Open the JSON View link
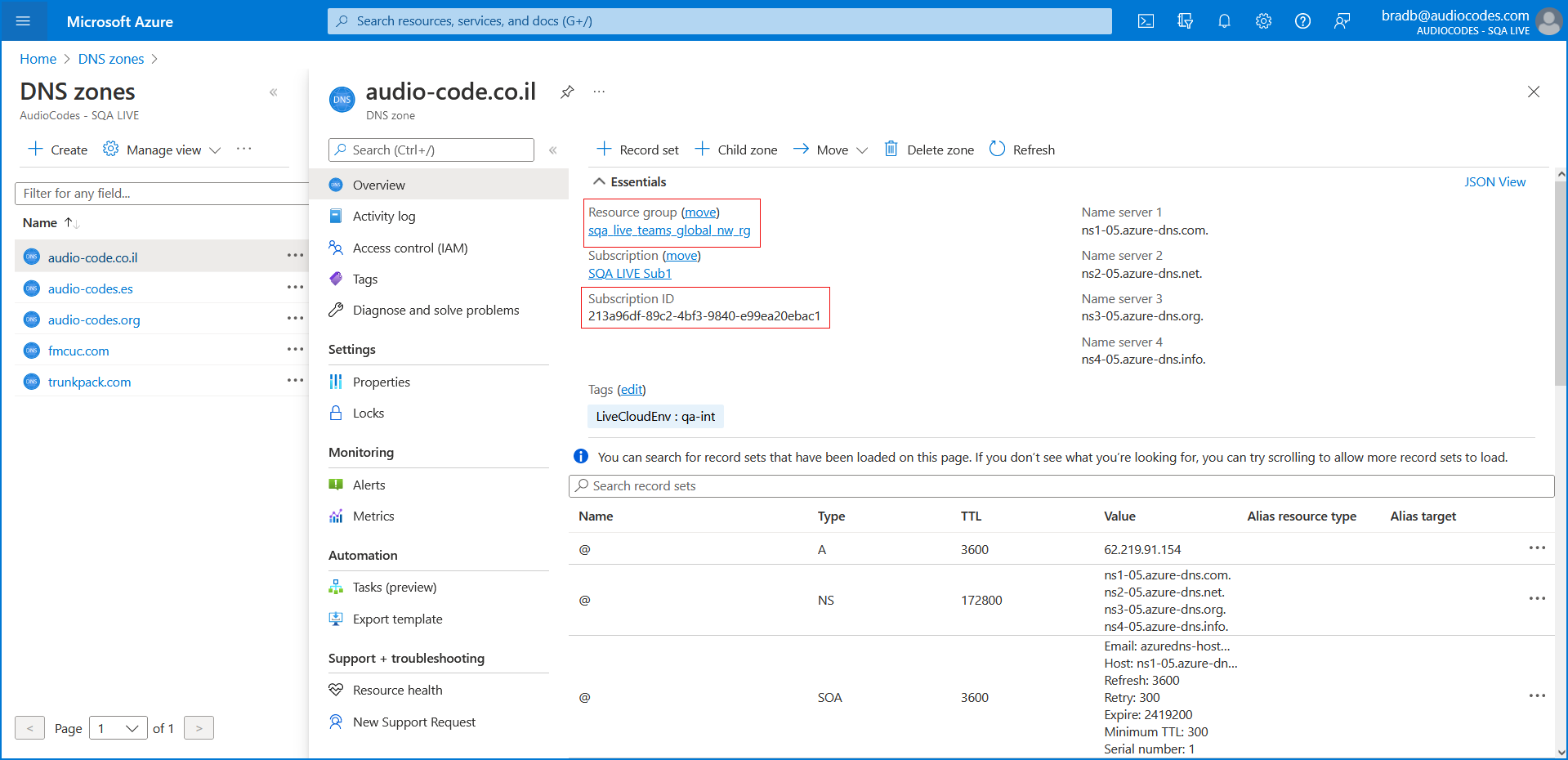The width and height of the screenshot is (1568, 760). [1494, 181]
